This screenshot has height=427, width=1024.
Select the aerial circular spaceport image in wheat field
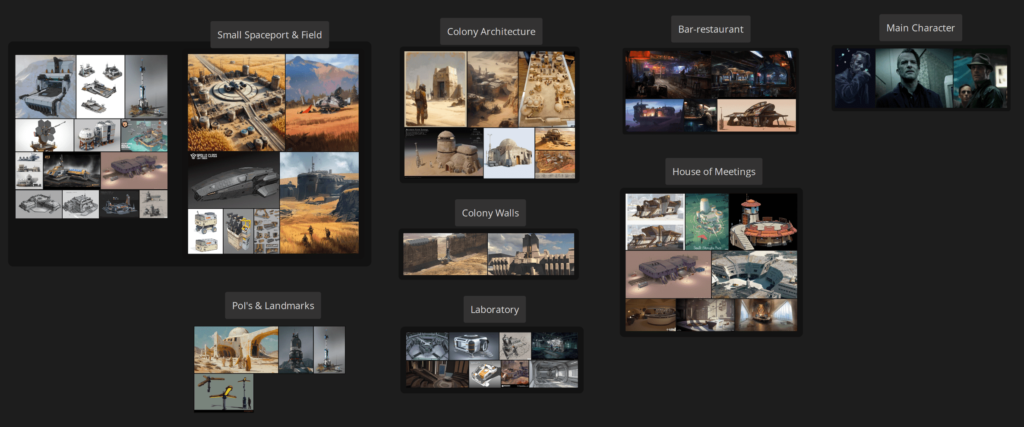click(236, 102)
